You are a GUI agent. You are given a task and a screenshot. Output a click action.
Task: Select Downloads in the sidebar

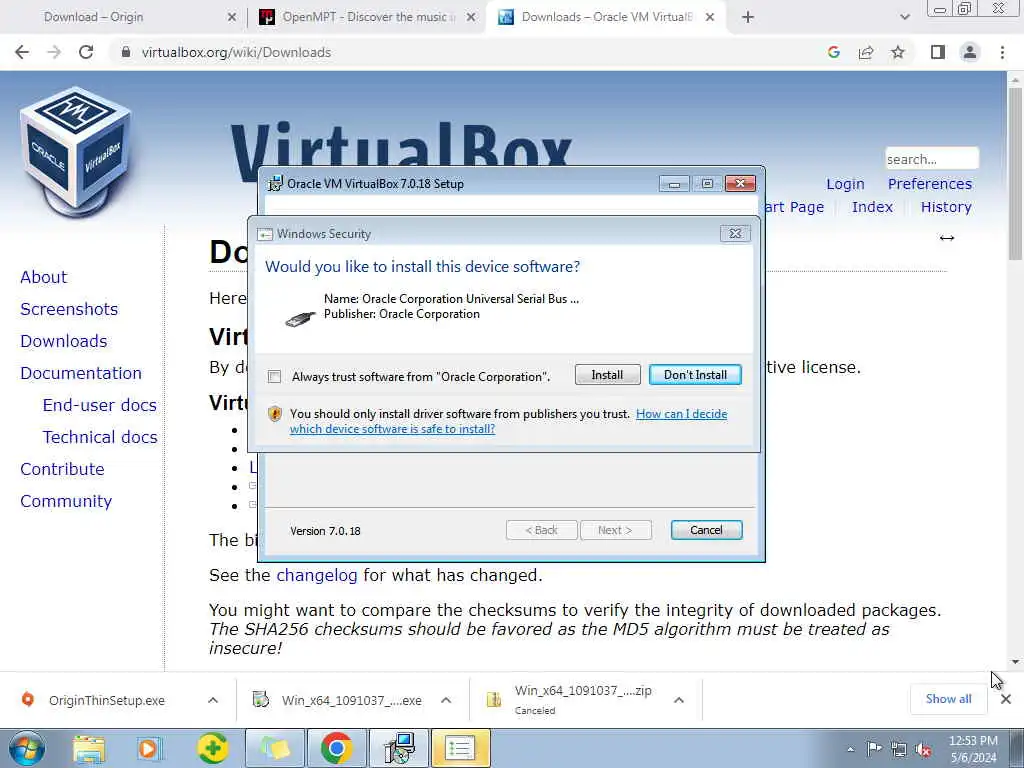pos(63,341)
